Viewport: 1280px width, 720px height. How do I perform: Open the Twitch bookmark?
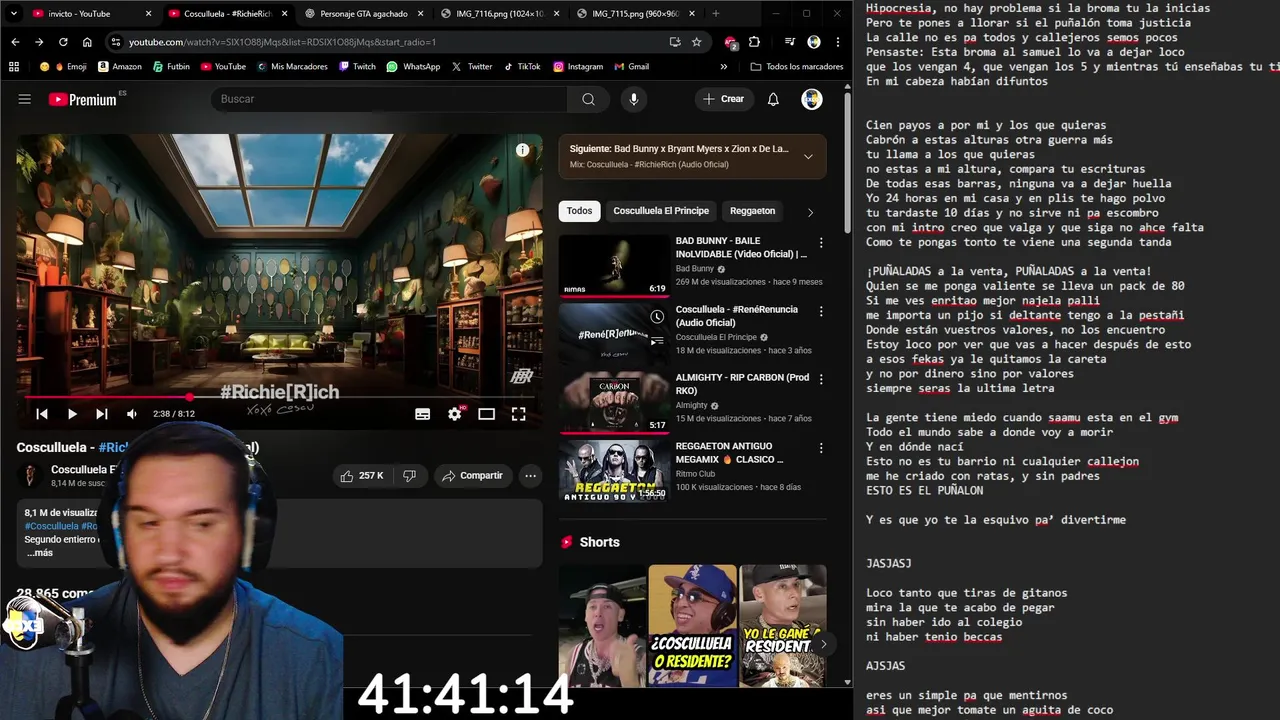point(357,67)
